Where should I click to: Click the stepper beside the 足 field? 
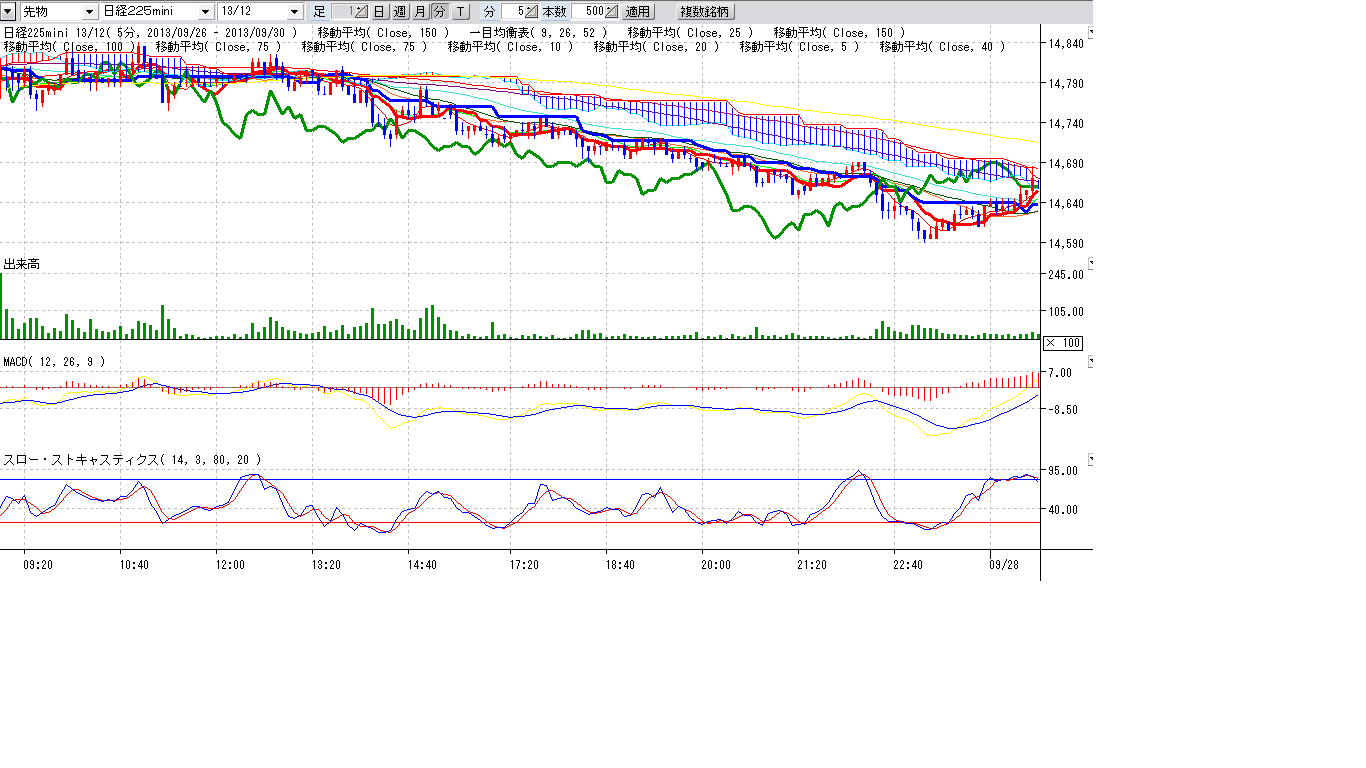tap(363, 12)
